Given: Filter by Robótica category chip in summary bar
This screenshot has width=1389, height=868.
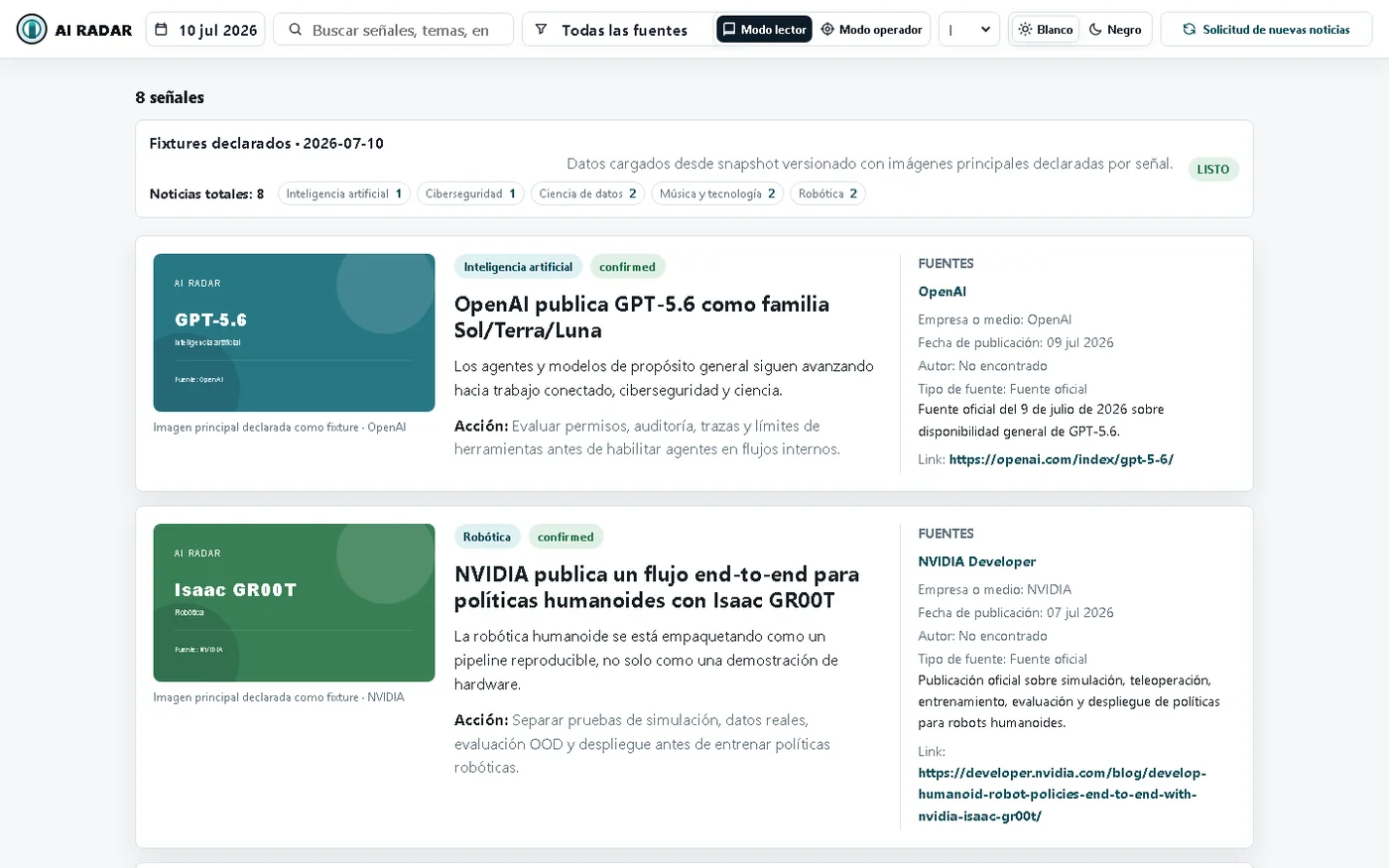Looking at the screenshot, I should (827, 193).
